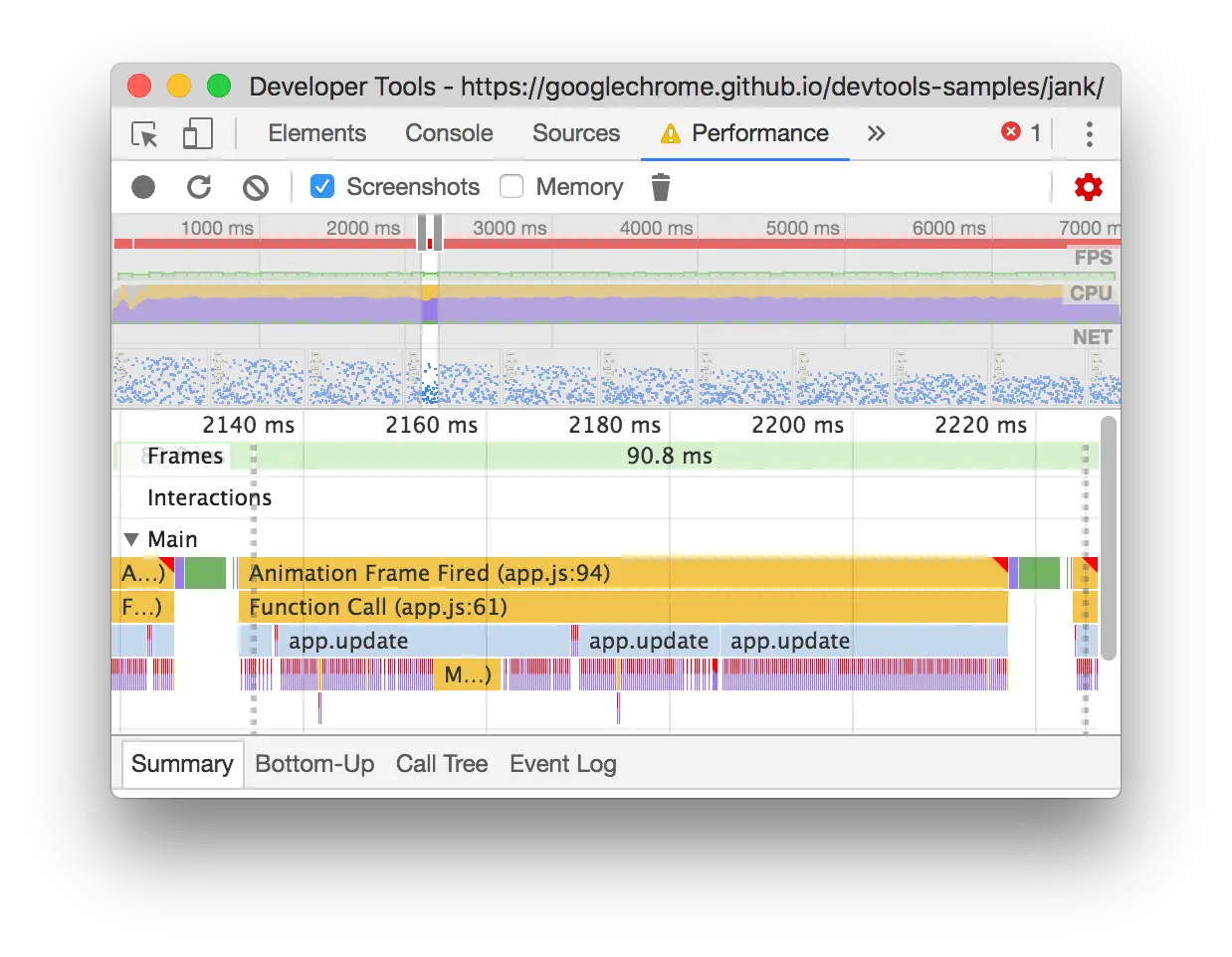This screenshot has width=1232, height=957.
Task: Show more tabs via double chevron
Action: point(876,133)
